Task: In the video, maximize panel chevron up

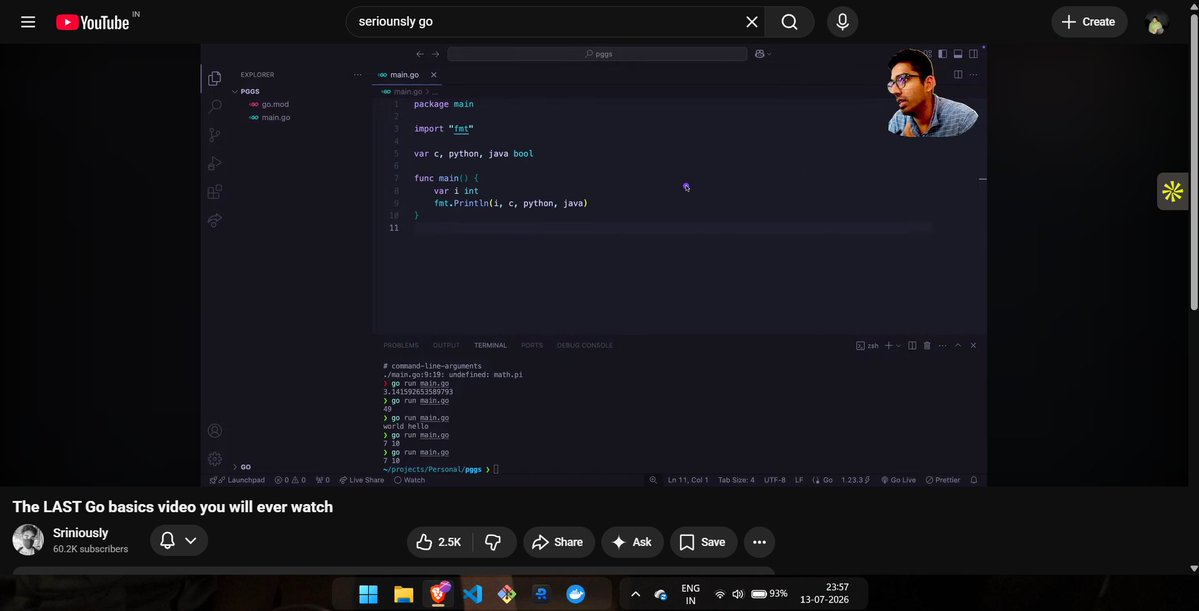Action: point(957,346)
